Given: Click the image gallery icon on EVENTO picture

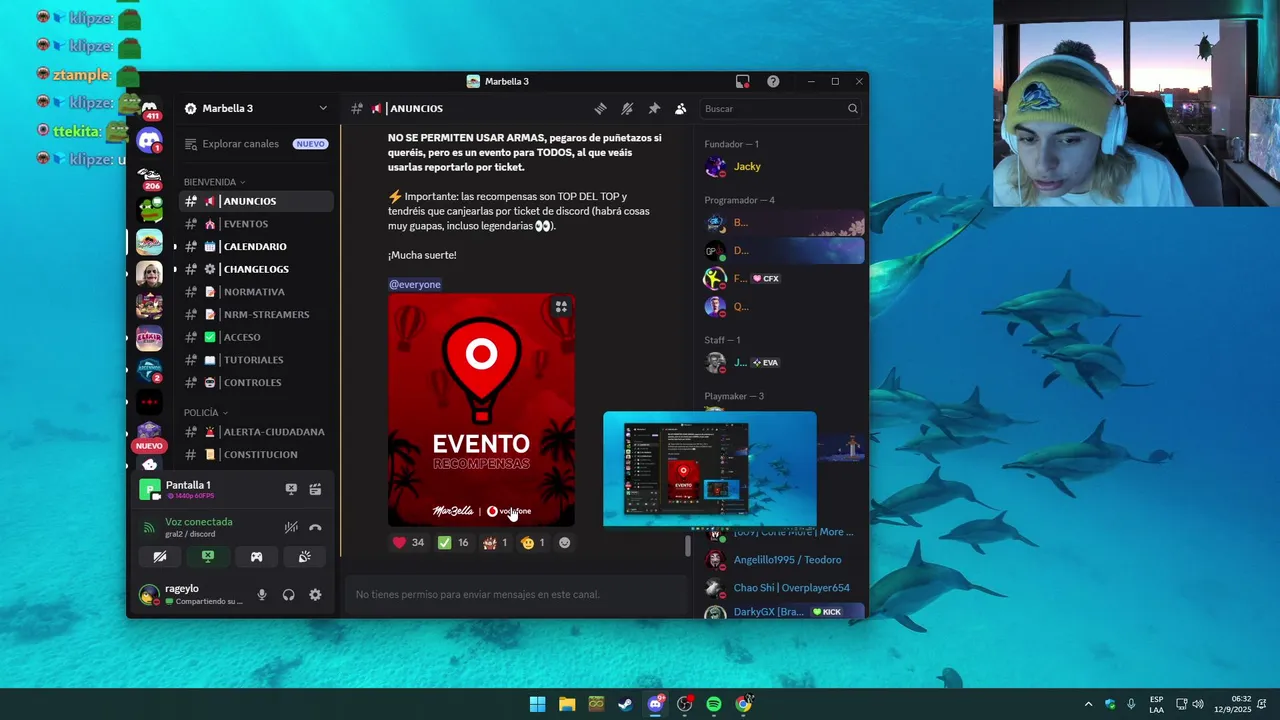Looking at the screenshot, I should 561,307.
